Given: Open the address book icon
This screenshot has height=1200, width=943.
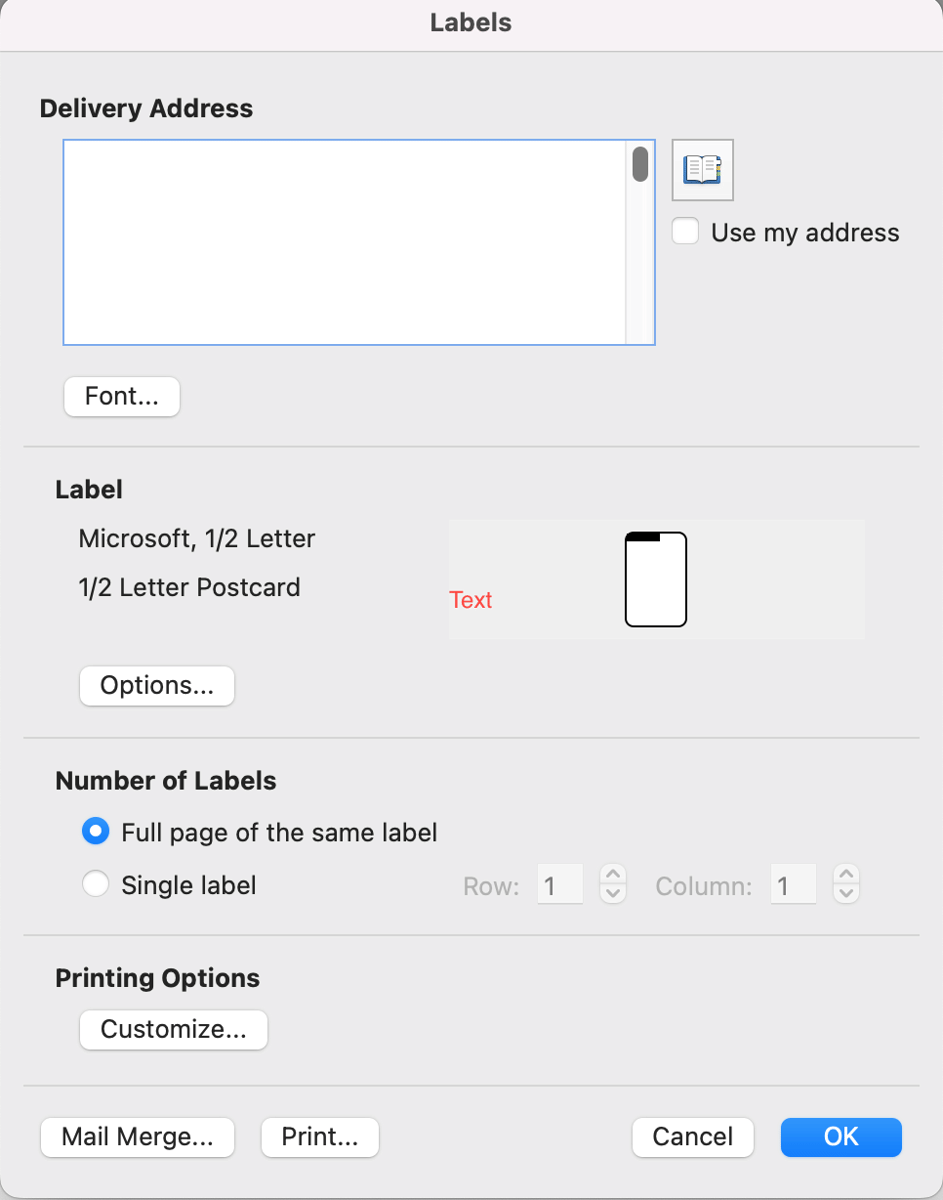Looking at the screenshot, I should pos(702,170).
